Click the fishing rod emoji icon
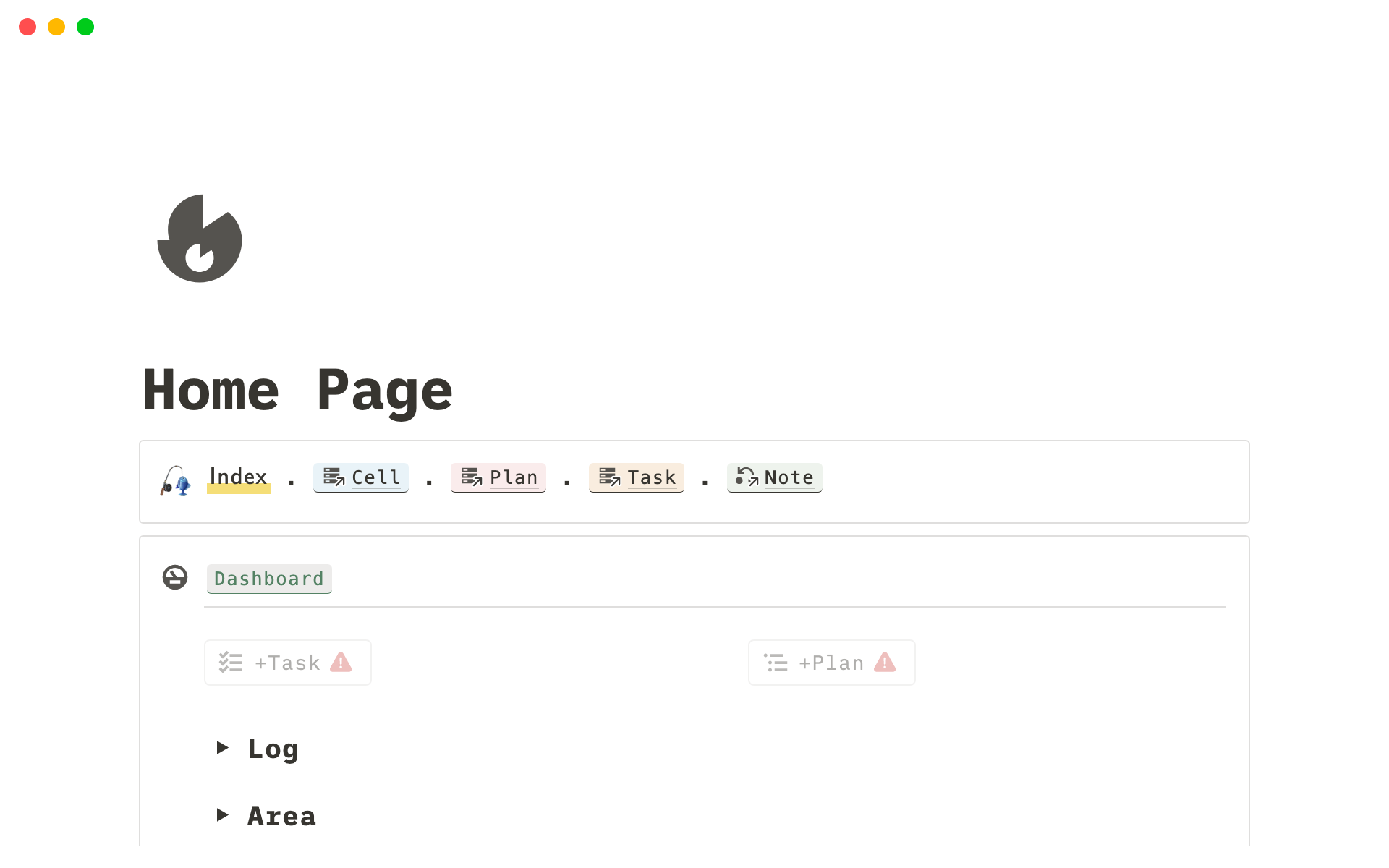This screenshot has height=868, width=1389. point(175,480)
